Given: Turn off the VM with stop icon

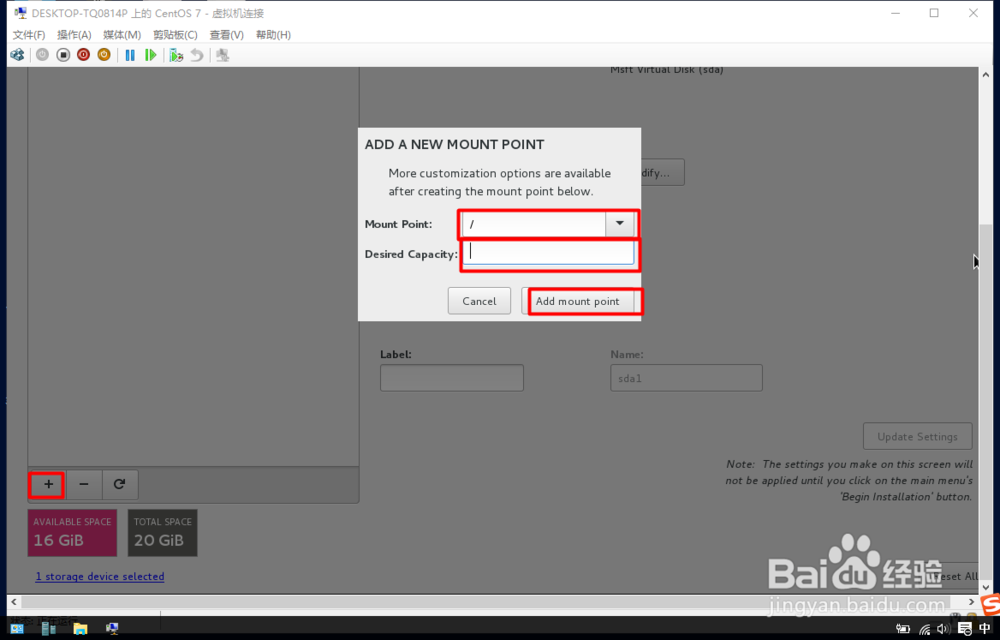Looking at the screenshot, I should (x=62, y=55).
